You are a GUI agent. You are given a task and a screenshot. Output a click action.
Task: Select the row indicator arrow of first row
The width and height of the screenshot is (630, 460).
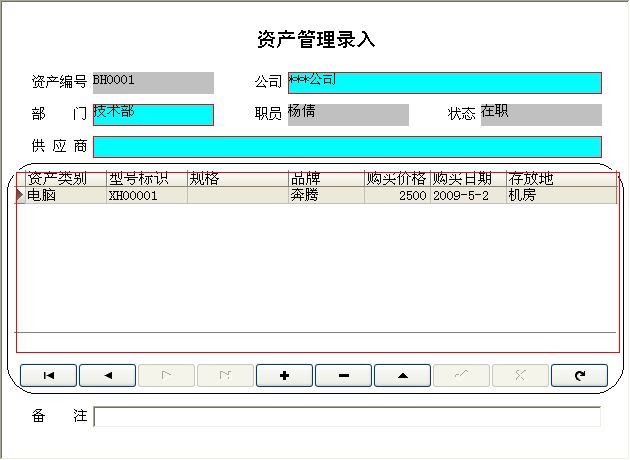click(21, 196)
